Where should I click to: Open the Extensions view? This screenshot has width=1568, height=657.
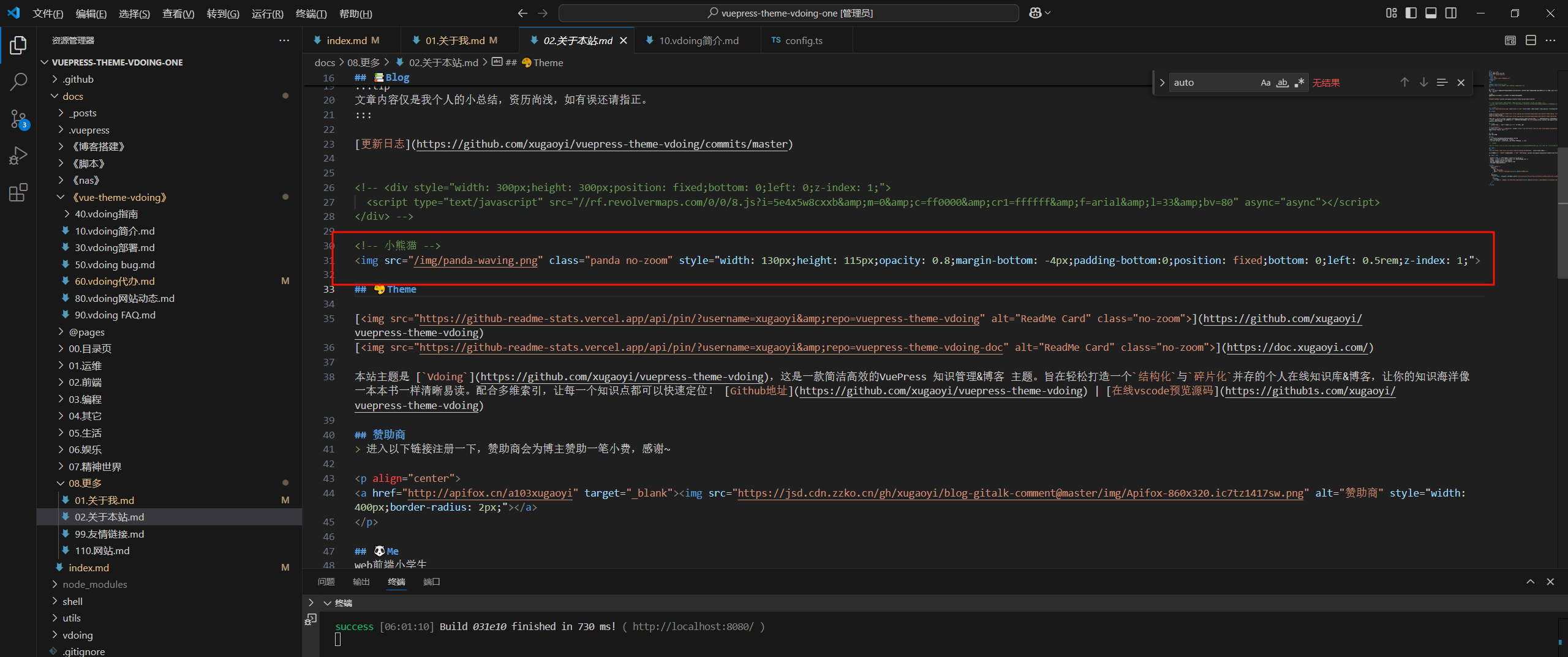[18, 192]
